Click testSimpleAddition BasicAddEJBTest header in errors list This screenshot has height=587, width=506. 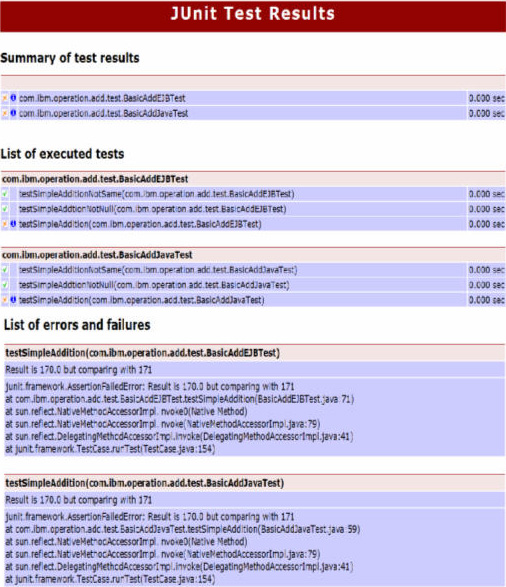[x=254, y=353]
